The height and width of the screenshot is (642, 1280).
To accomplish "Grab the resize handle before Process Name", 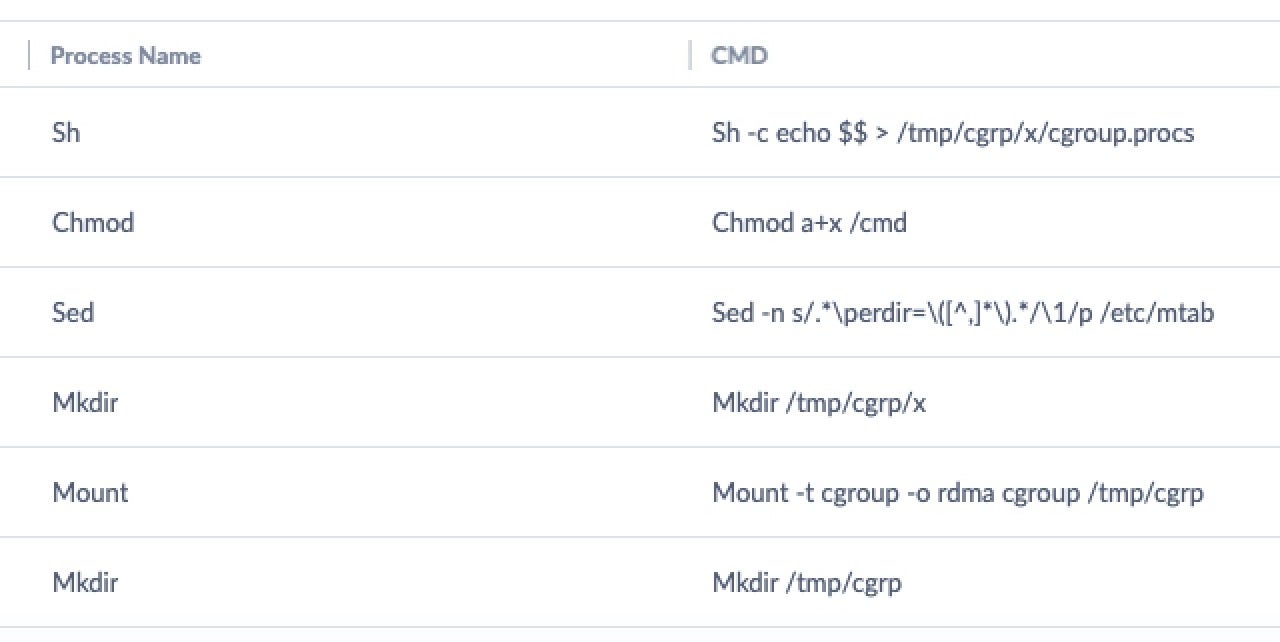I will [x=29, y=55].
